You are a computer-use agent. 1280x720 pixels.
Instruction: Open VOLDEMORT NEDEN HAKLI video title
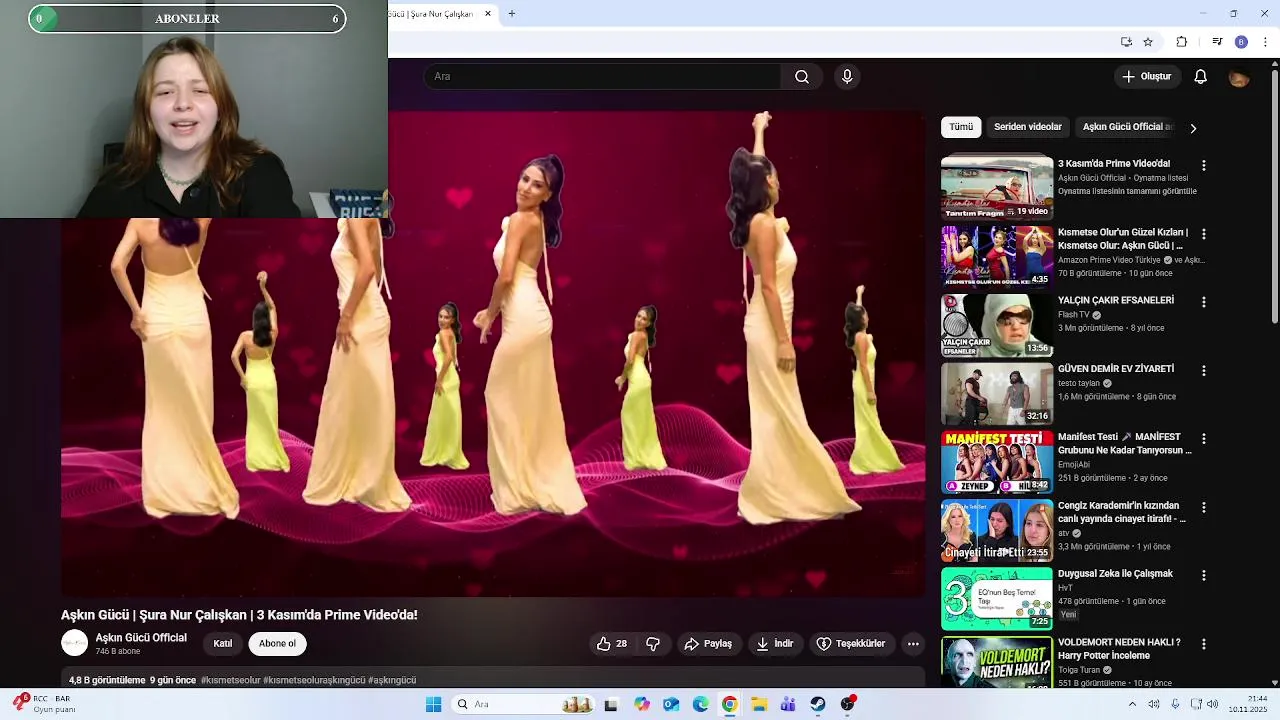click(1119, 649)
